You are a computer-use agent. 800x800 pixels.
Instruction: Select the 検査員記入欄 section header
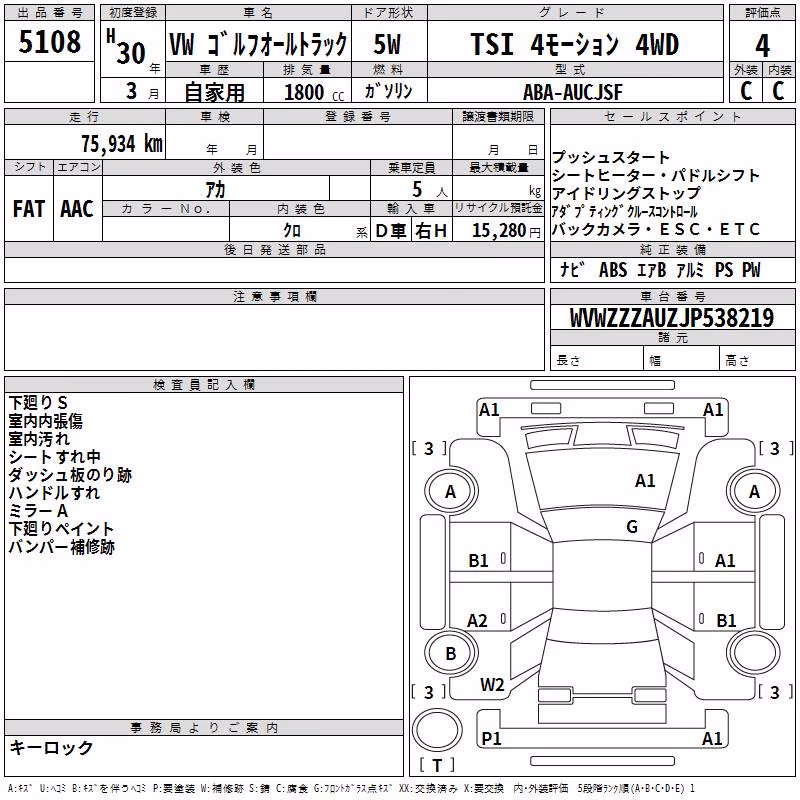[x=204, y=385]
